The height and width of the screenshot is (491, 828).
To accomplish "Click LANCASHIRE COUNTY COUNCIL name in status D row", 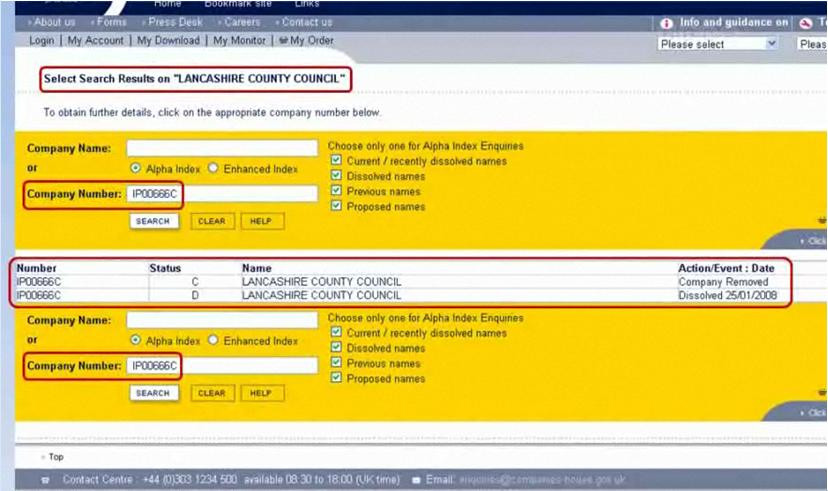I will coord(322,296).
